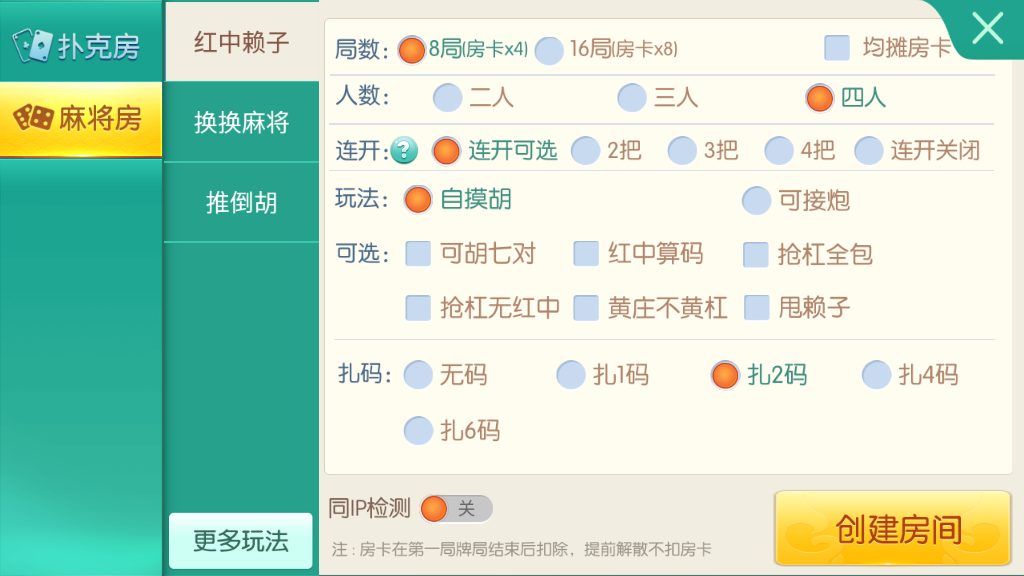The height and width of the screenshot is (576, 1024).
Task: Switch to the 红中赖子 game tab
Action: (241, 43)
